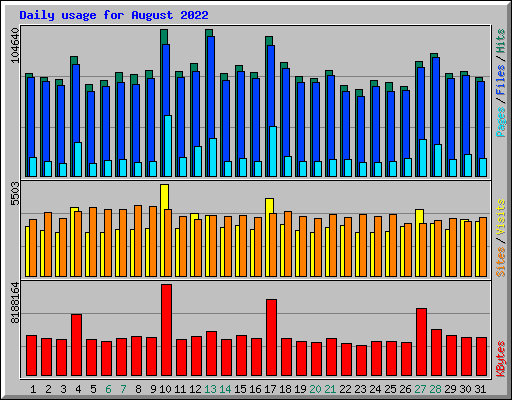Click the 8188164 KBytes axis label

pyautogui.click(x=15, y=303)
